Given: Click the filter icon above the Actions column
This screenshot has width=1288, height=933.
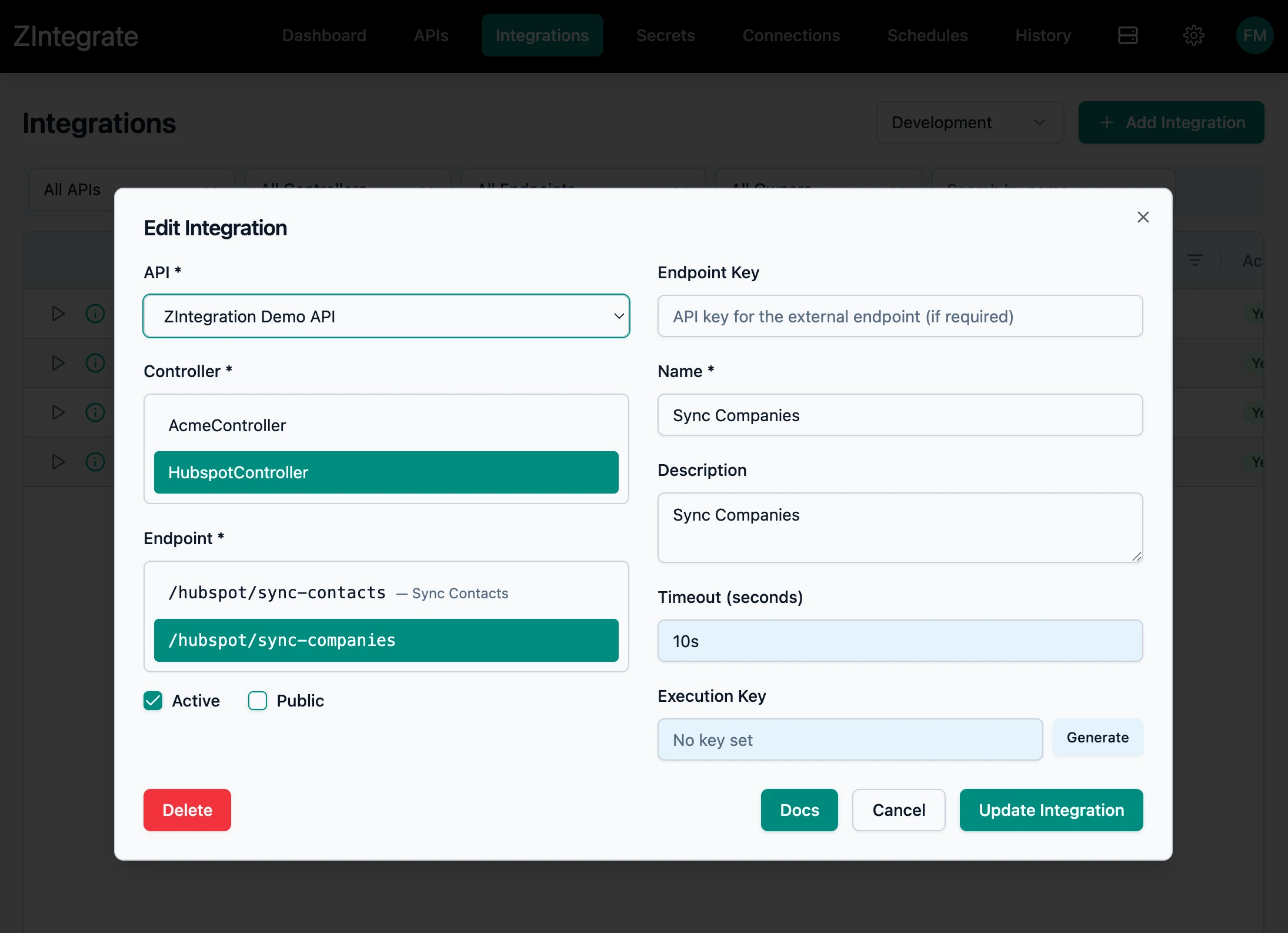Looking at the screenshot, I should click(1196, 259).
